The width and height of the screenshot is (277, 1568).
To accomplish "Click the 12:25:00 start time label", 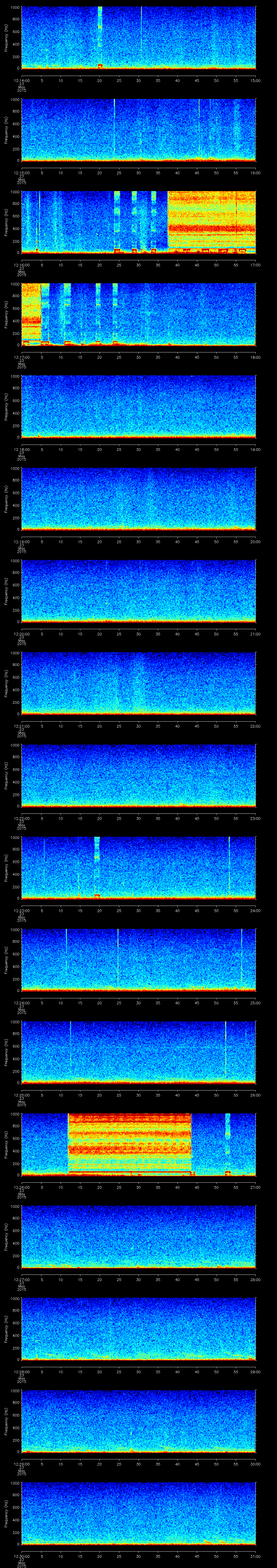I will click(22, 1095).
